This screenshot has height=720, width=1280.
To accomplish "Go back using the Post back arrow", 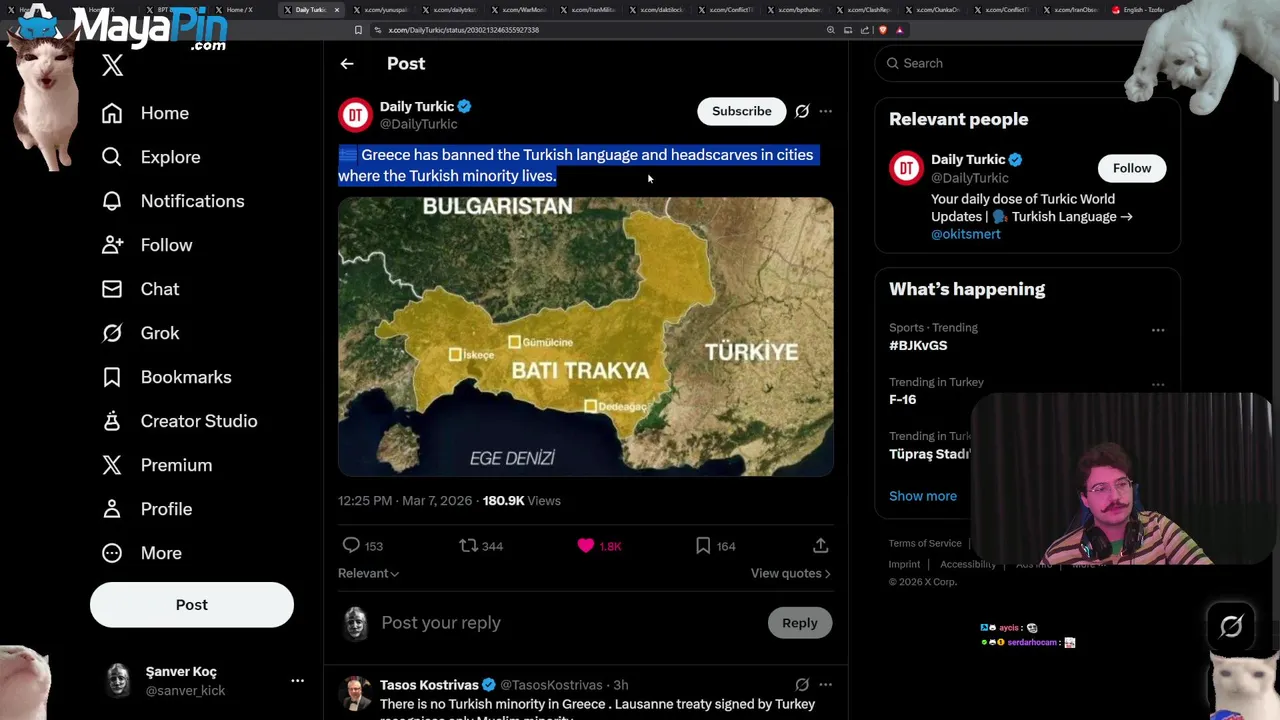I will (347, 64).
